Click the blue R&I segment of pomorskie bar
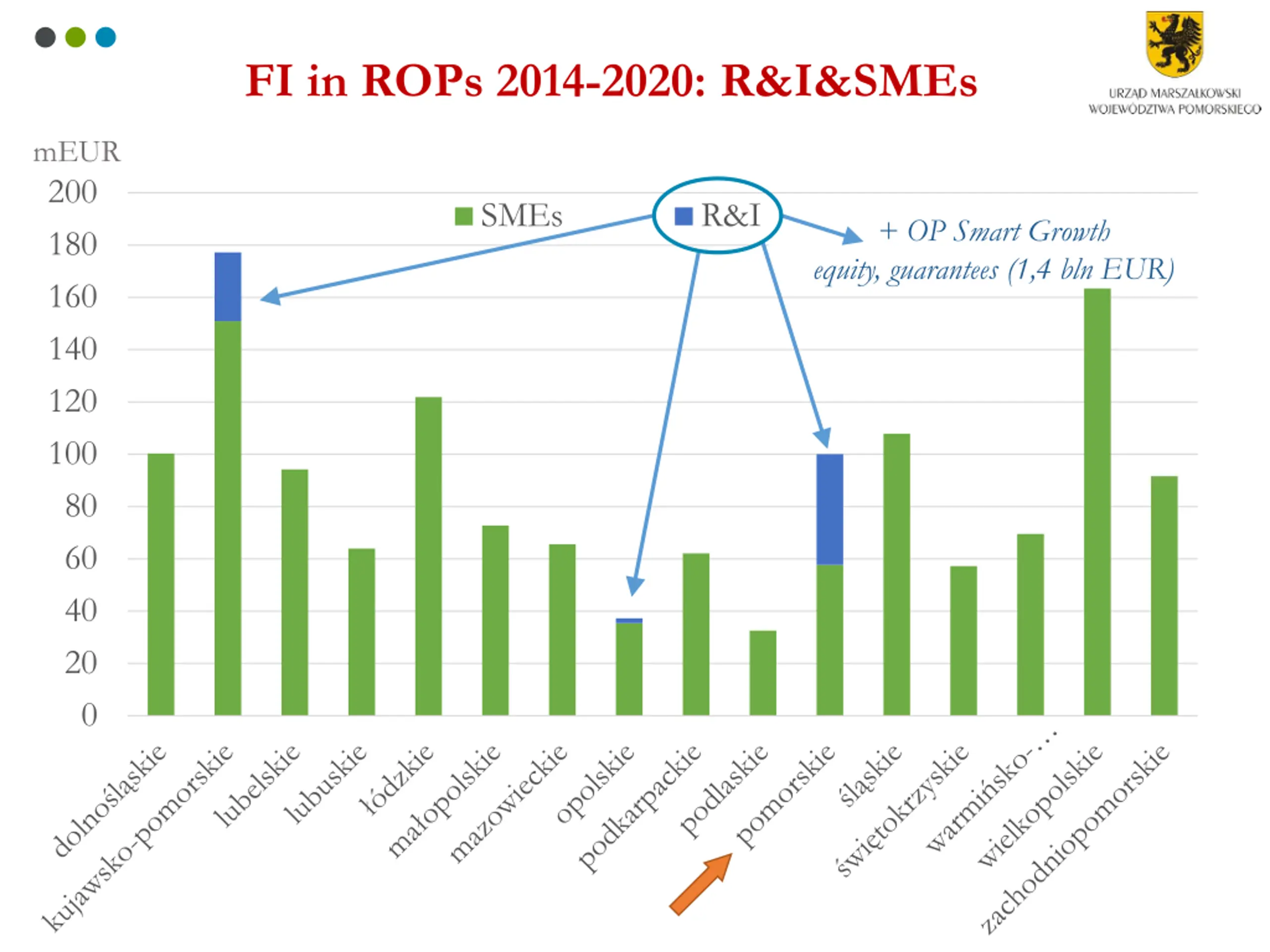 [829, 510]
